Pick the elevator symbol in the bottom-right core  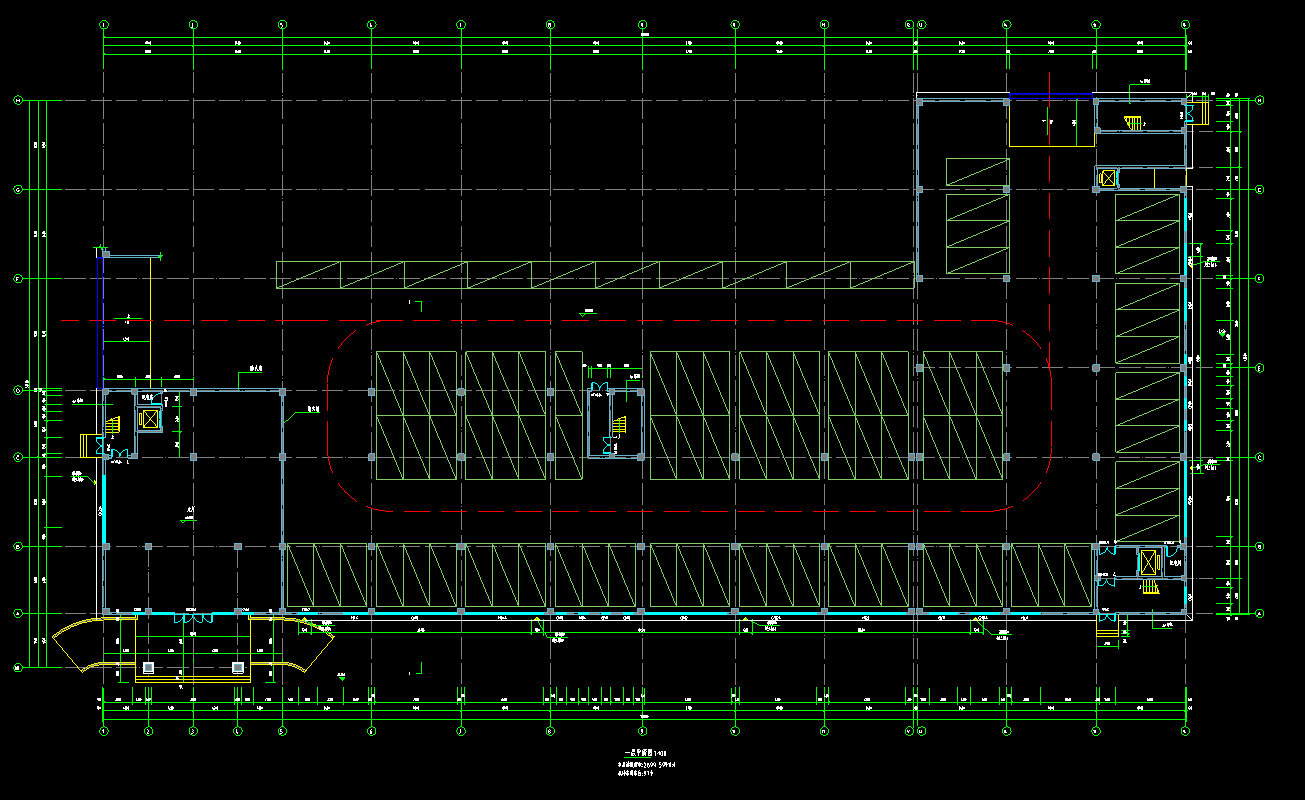1147,562
